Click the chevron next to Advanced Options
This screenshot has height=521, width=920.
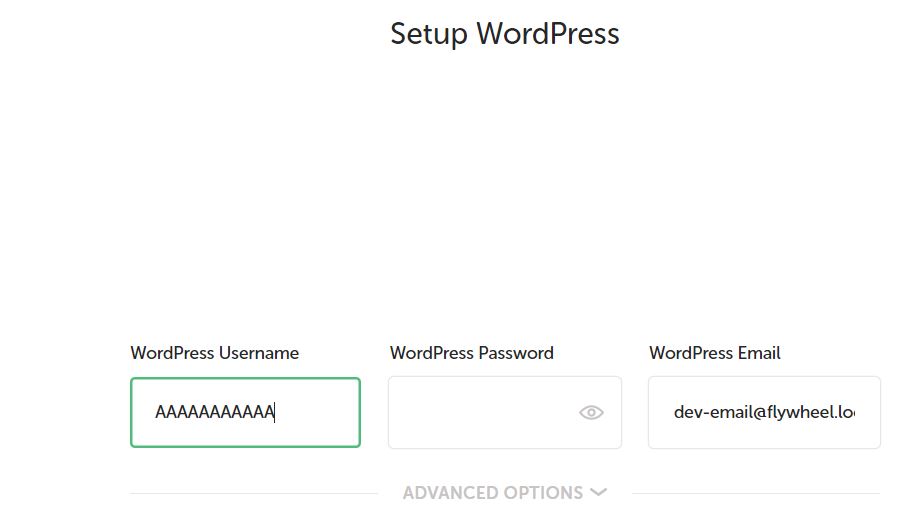point(598,492)
